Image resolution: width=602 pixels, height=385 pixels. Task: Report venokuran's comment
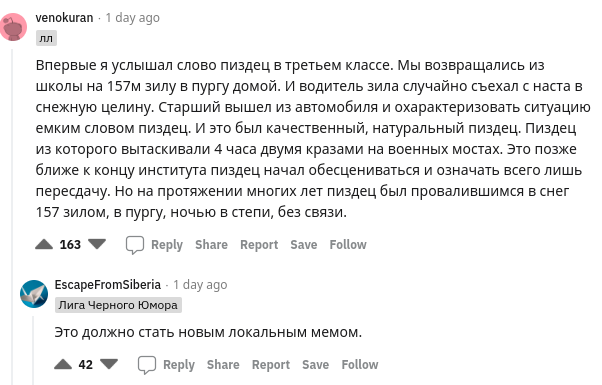[259, 245]
